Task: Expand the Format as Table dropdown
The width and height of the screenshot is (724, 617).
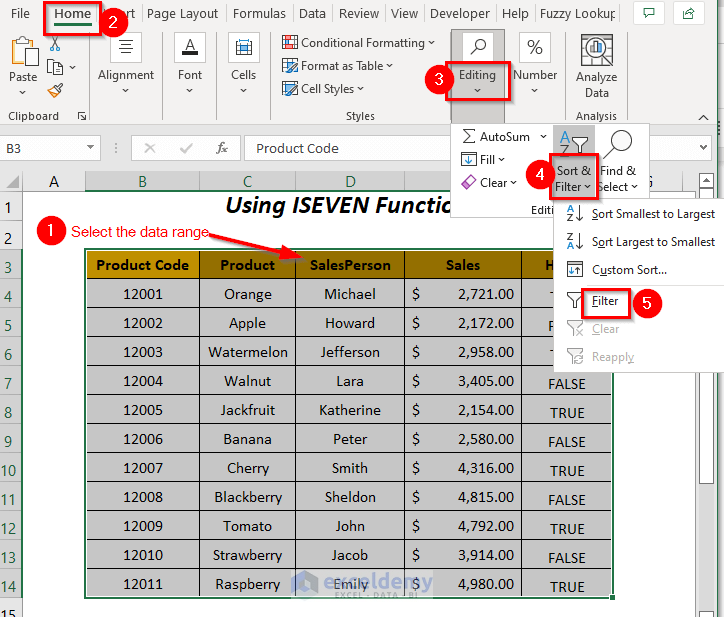Action: (x=390, y=66)
